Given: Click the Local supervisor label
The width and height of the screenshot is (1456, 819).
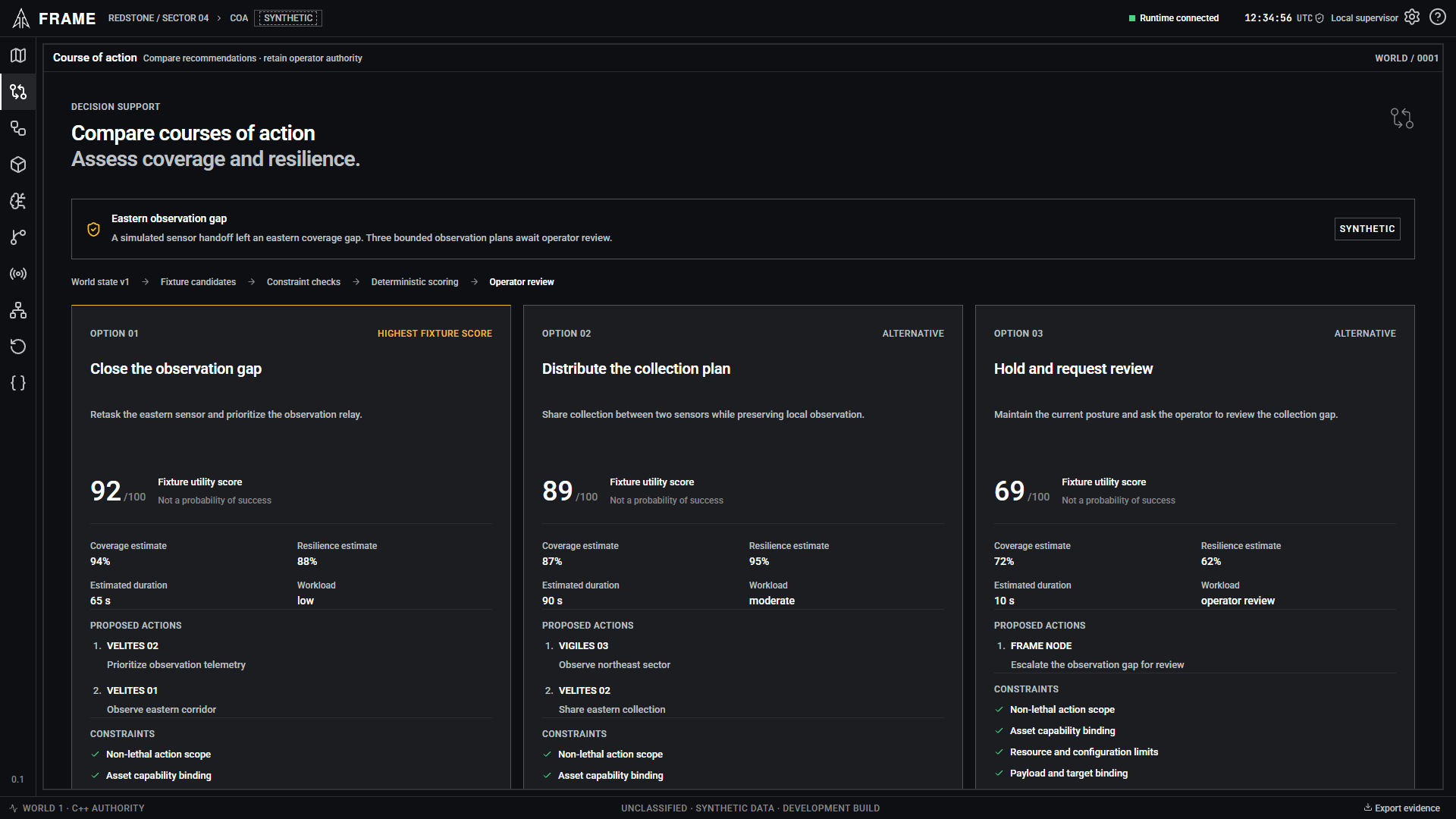Looking at the screenshot, I should 1364,18.
